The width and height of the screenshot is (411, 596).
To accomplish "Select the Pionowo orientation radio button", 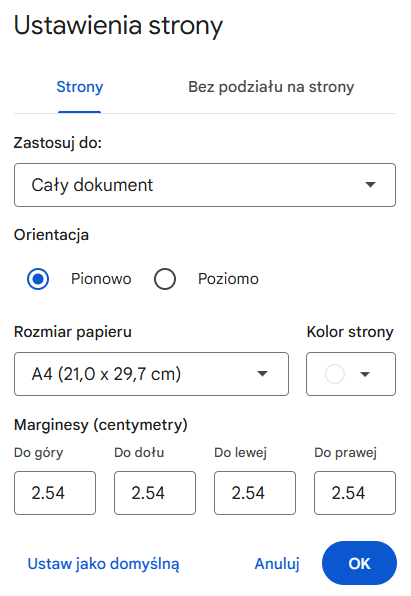I will pyautogui.click(x=38, y=279).
